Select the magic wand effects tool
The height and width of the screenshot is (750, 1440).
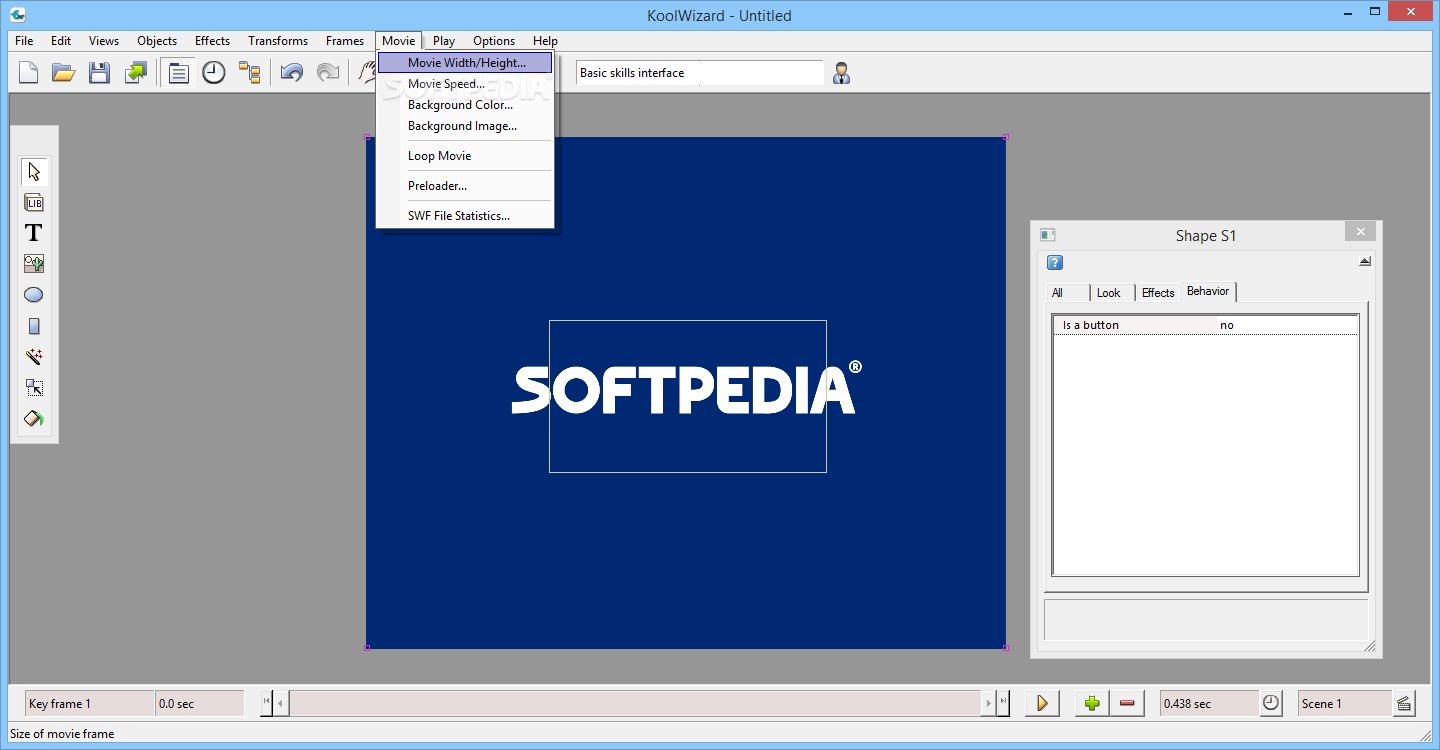coord(34,357)
